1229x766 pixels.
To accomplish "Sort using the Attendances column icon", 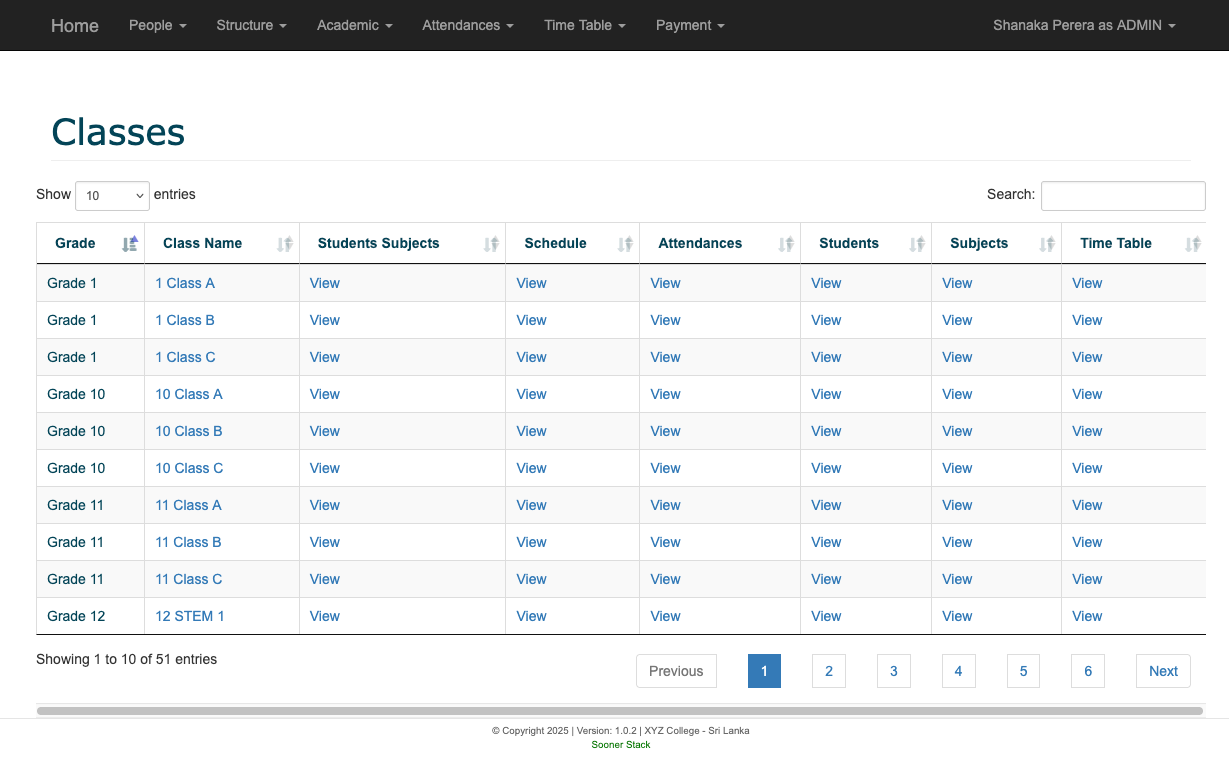I will tap(786, 244).
